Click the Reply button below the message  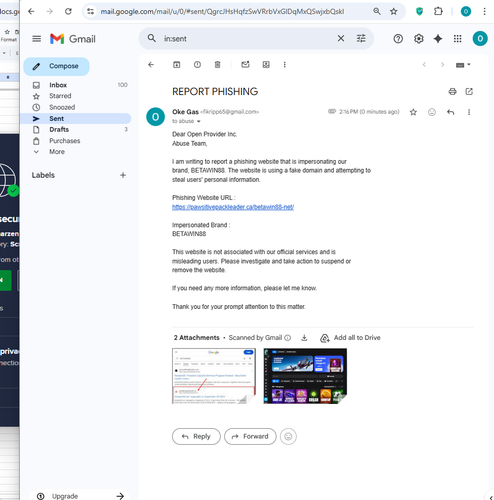tap(196, 436)
